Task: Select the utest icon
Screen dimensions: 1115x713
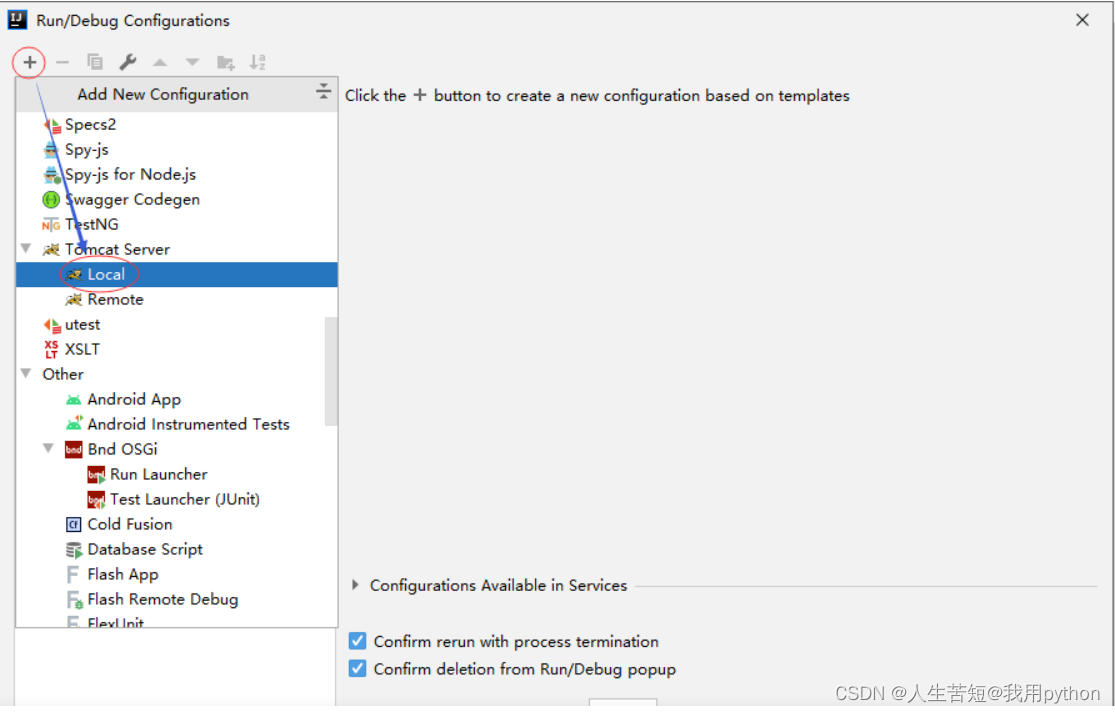Action: [51, 325]
